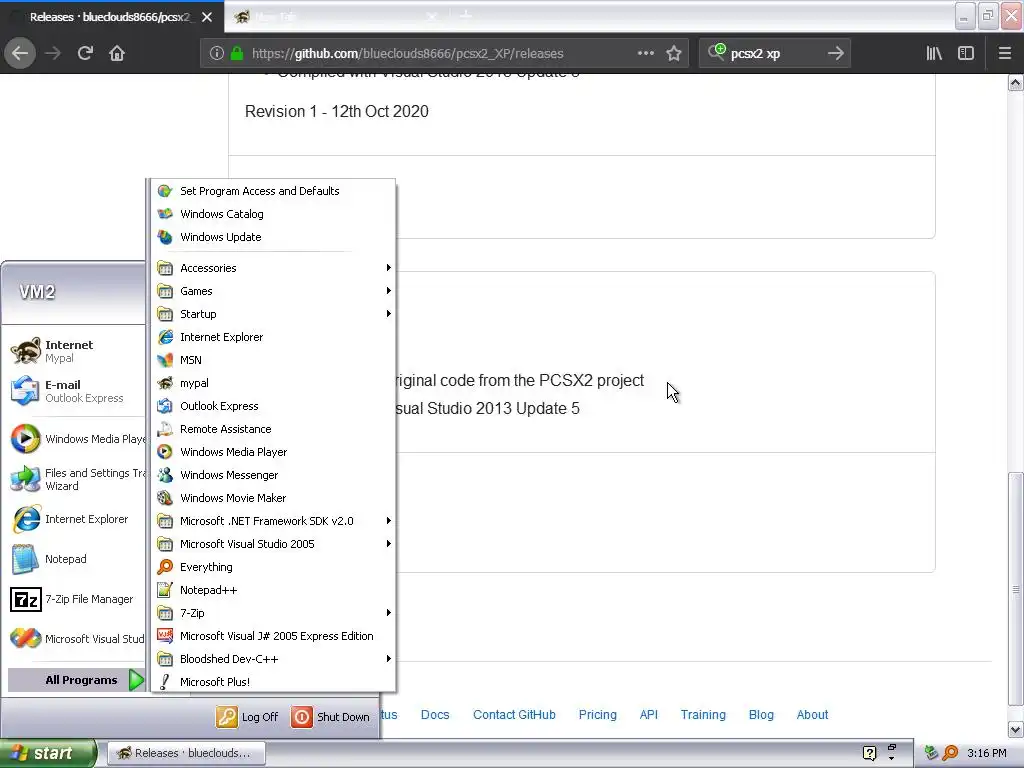Open the Docs footer link

pos(435,714)
